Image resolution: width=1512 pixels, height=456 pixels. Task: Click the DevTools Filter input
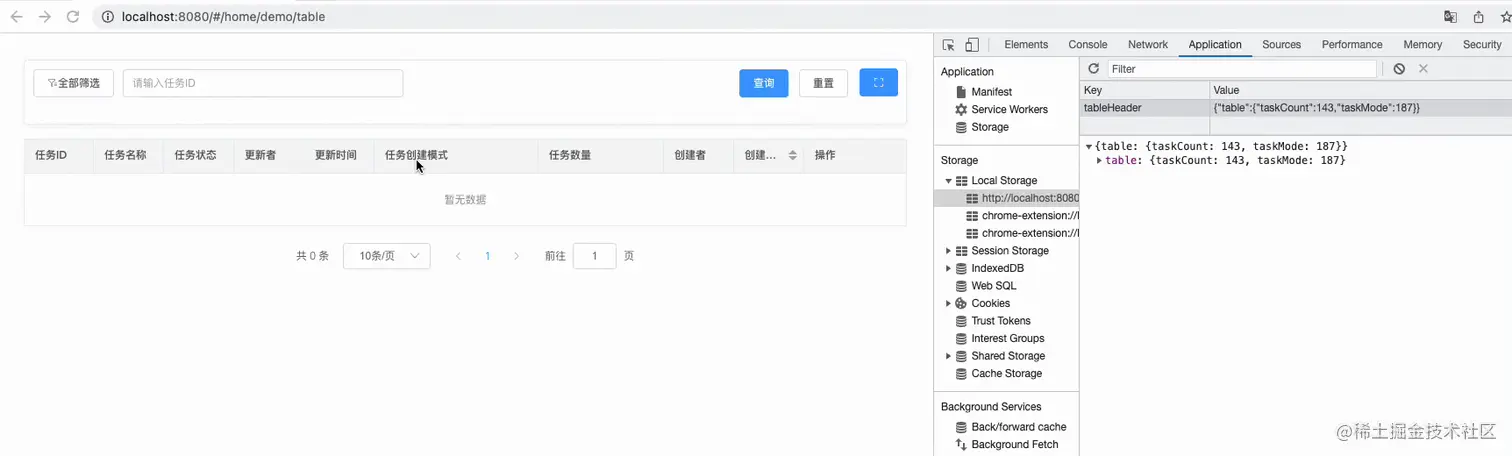point(1242,69)
